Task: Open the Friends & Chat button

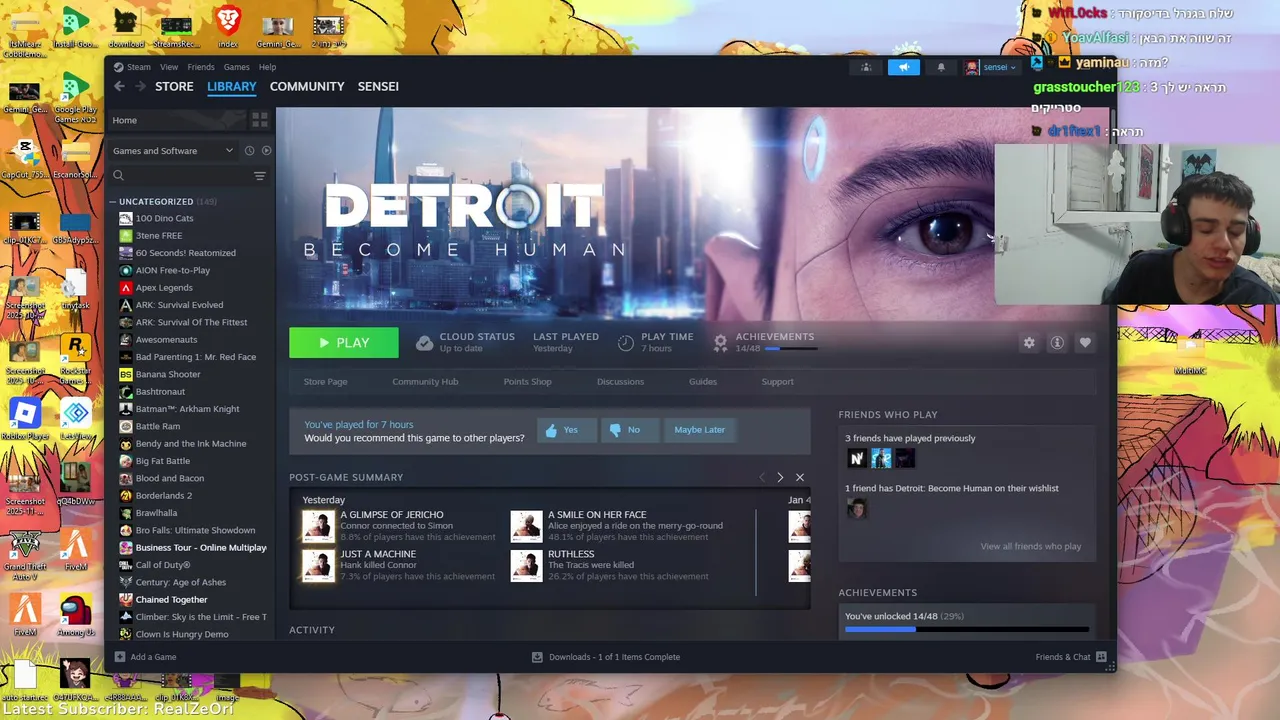Action: (x=1071, y=657)
